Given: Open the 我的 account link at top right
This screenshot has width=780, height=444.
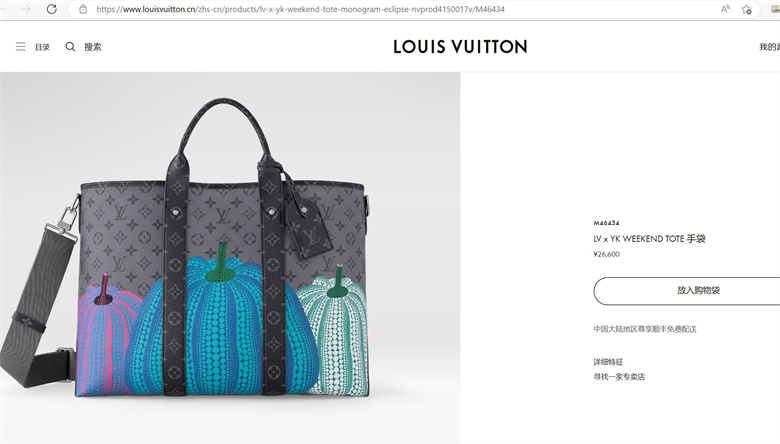Looking at the screenshot, I should pos(769,47).
